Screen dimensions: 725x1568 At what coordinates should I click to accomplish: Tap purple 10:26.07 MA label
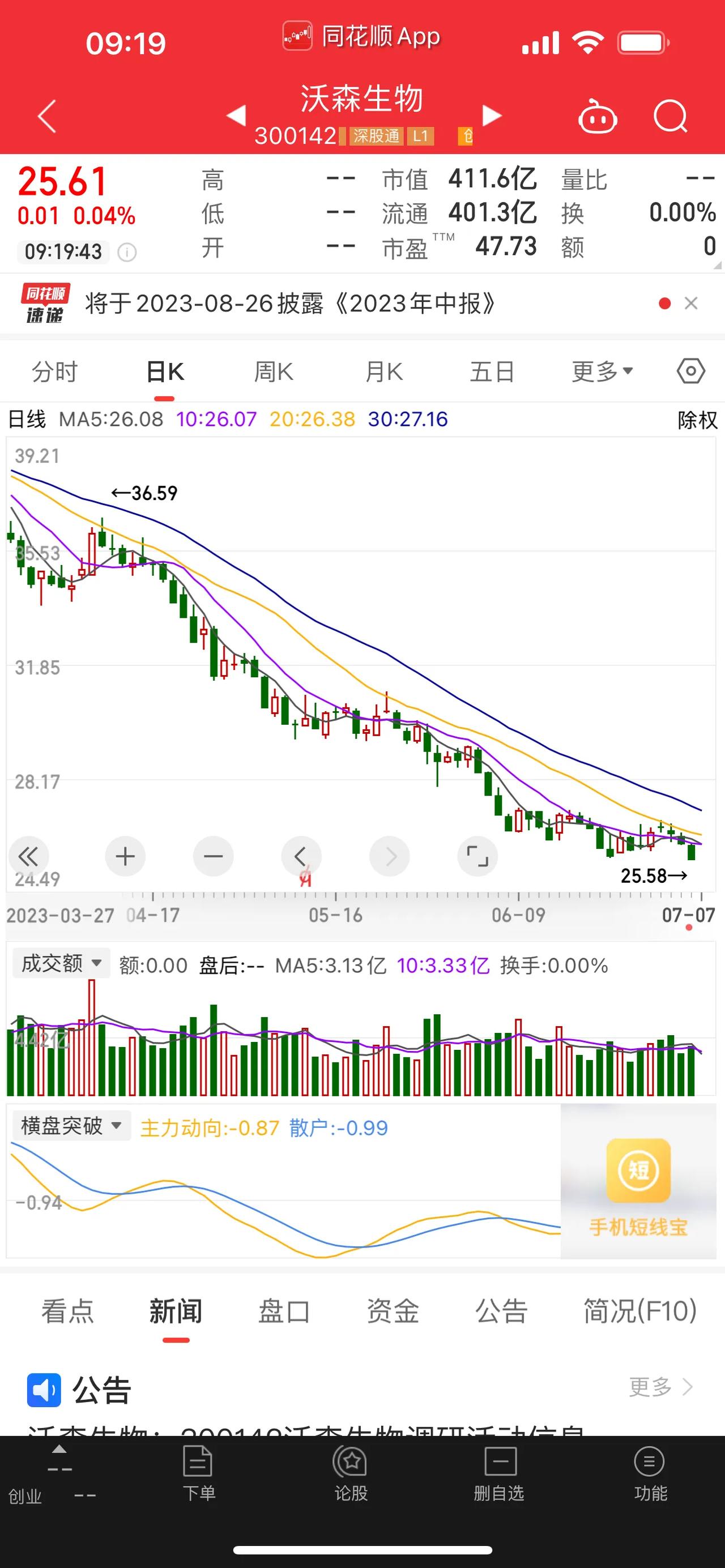[217, 420]
